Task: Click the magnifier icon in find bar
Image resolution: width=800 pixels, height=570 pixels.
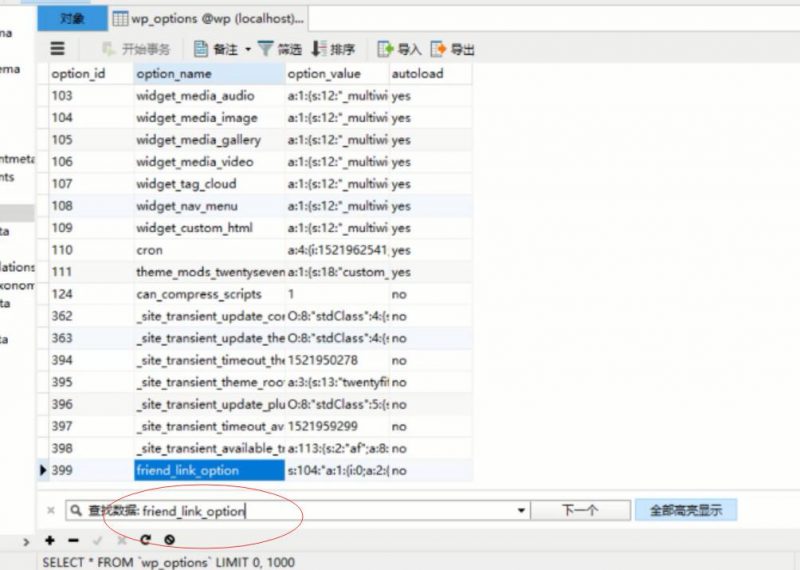Action: point(76,510)
